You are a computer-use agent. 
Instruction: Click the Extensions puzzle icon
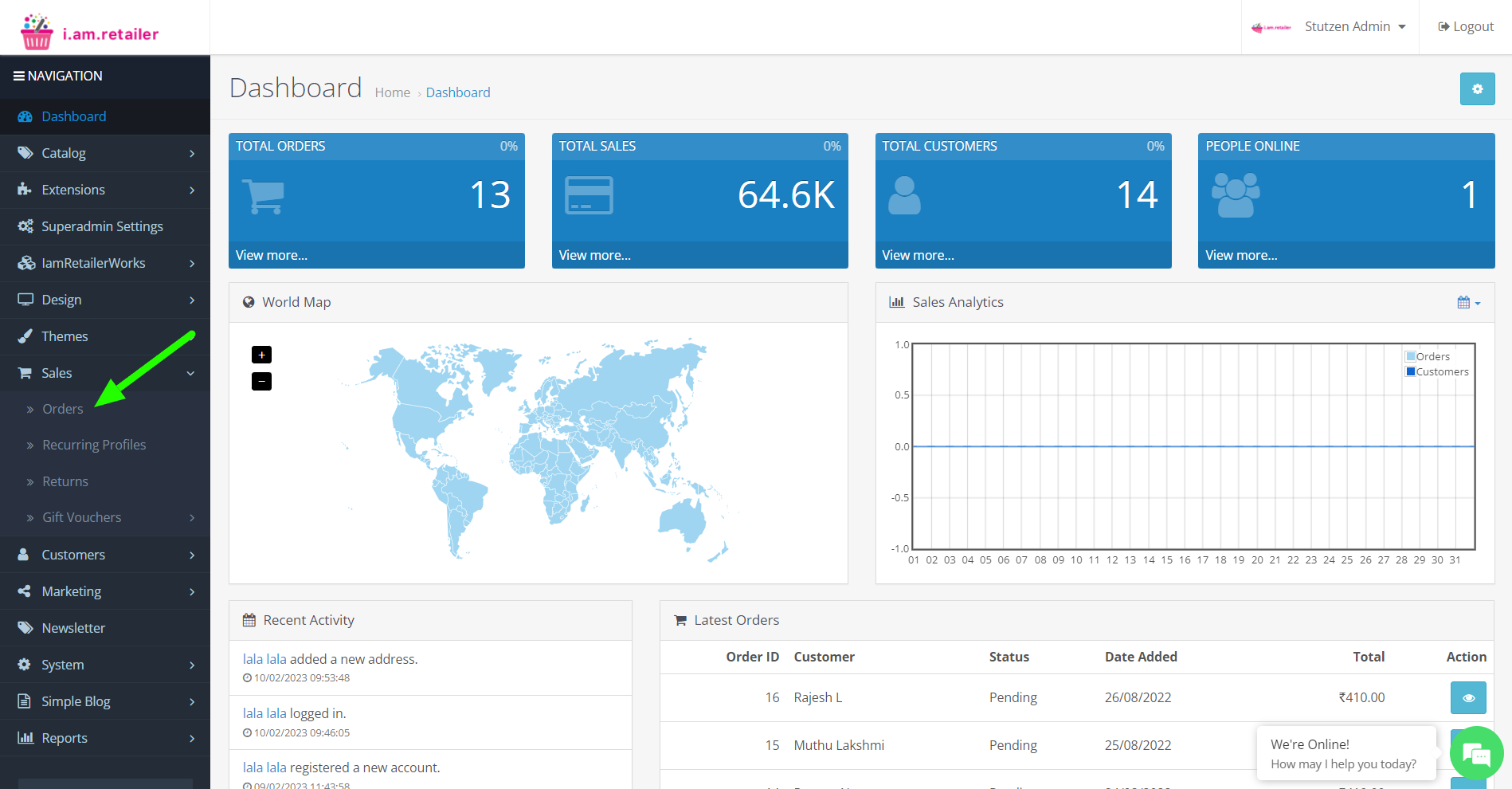pyautogui.click(x=25, y=190)
